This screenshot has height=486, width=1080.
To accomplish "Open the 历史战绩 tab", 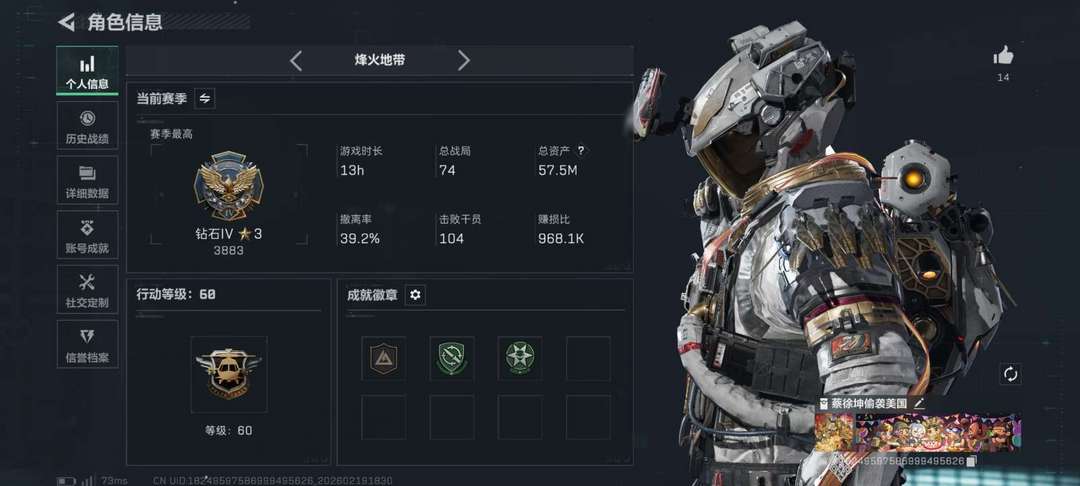I will [x=87, y=127].
